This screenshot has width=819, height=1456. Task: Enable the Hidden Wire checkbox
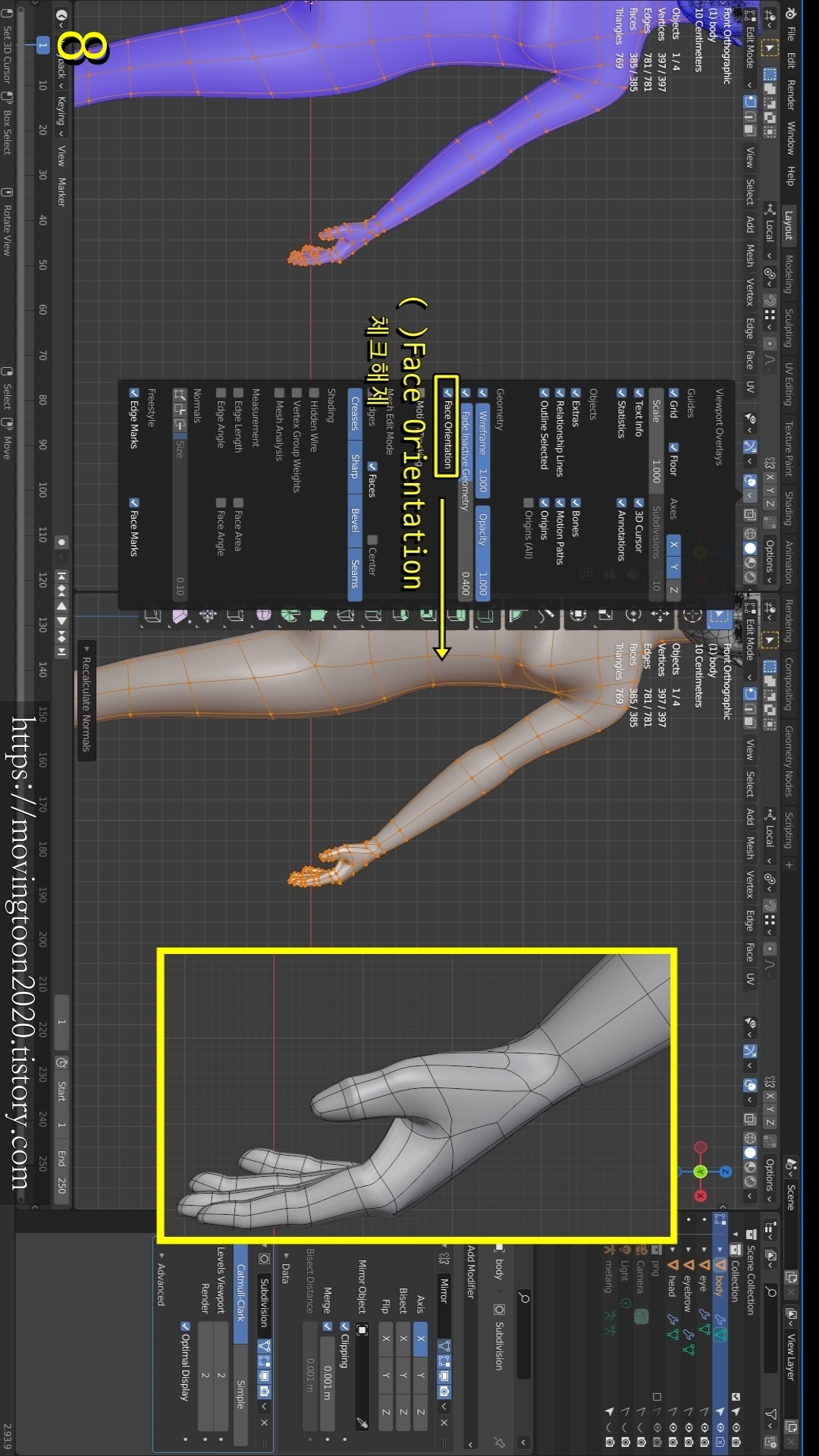(313, 394)
